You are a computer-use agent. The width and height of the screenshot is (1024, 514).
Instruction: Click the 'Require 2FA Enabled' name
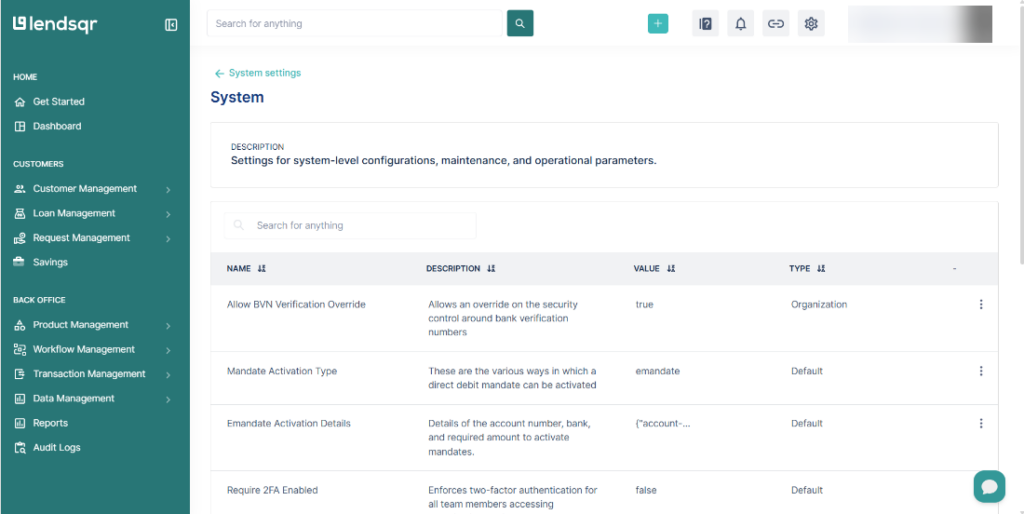(272, 490)
